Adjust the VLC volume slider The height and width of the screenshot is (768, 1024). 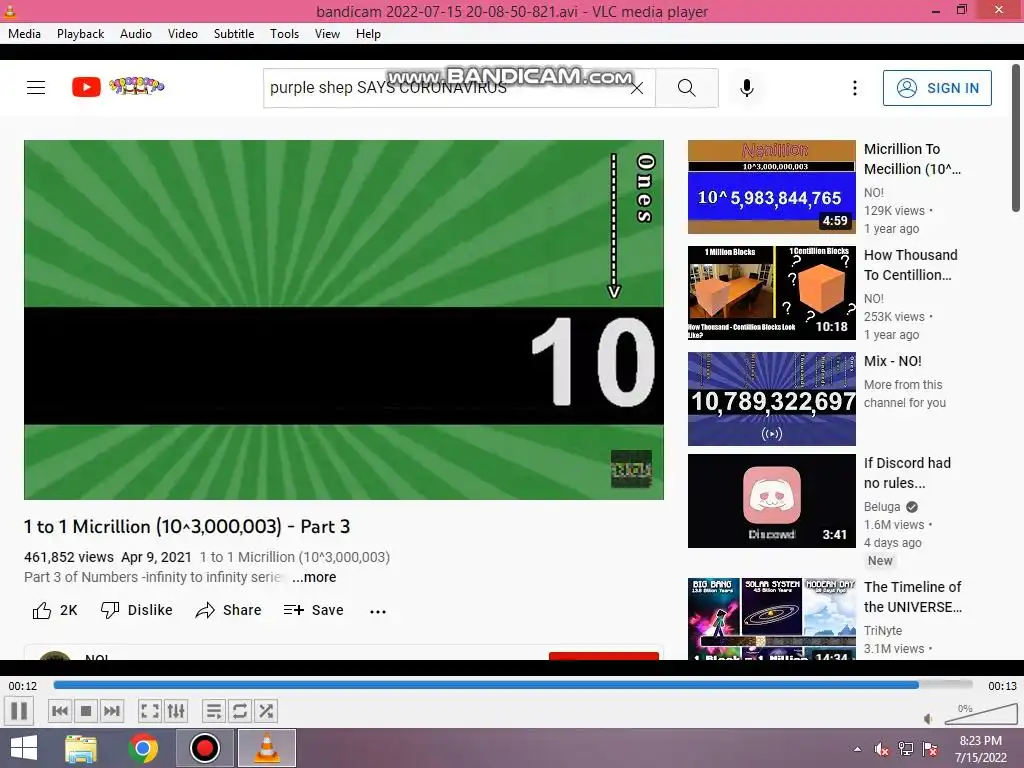[x=981, y=714]
